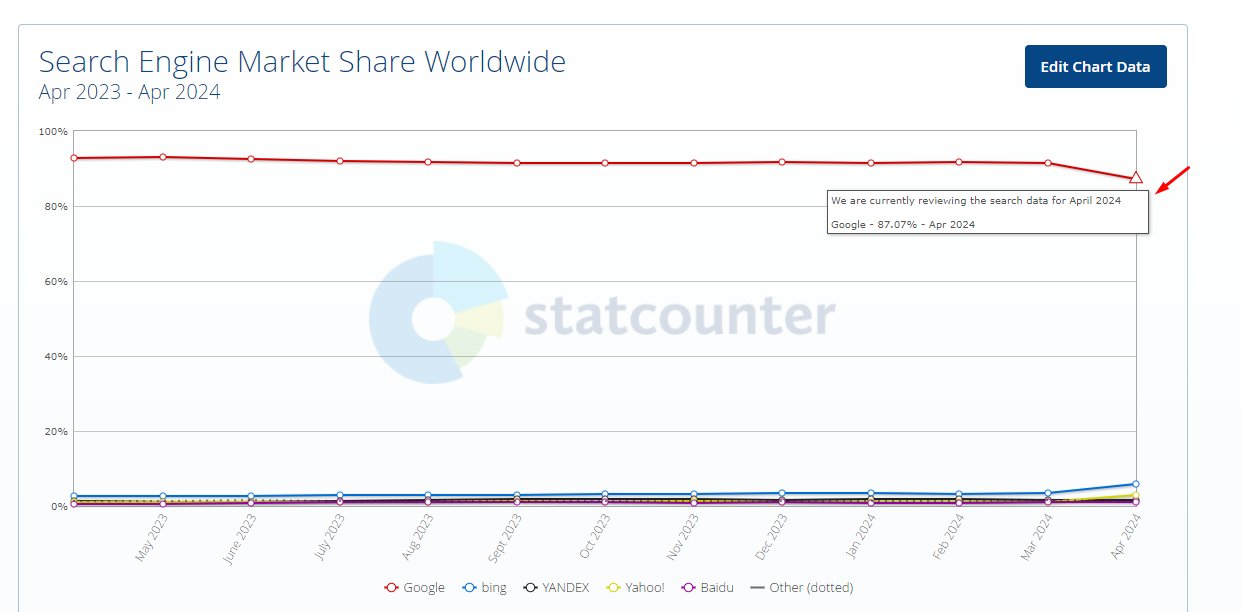The height and width of the screenshot is (612, 1241).
Task: Click the Google 87.07% tooltip box
Action: pyautogui.click(x=988, y=212)
